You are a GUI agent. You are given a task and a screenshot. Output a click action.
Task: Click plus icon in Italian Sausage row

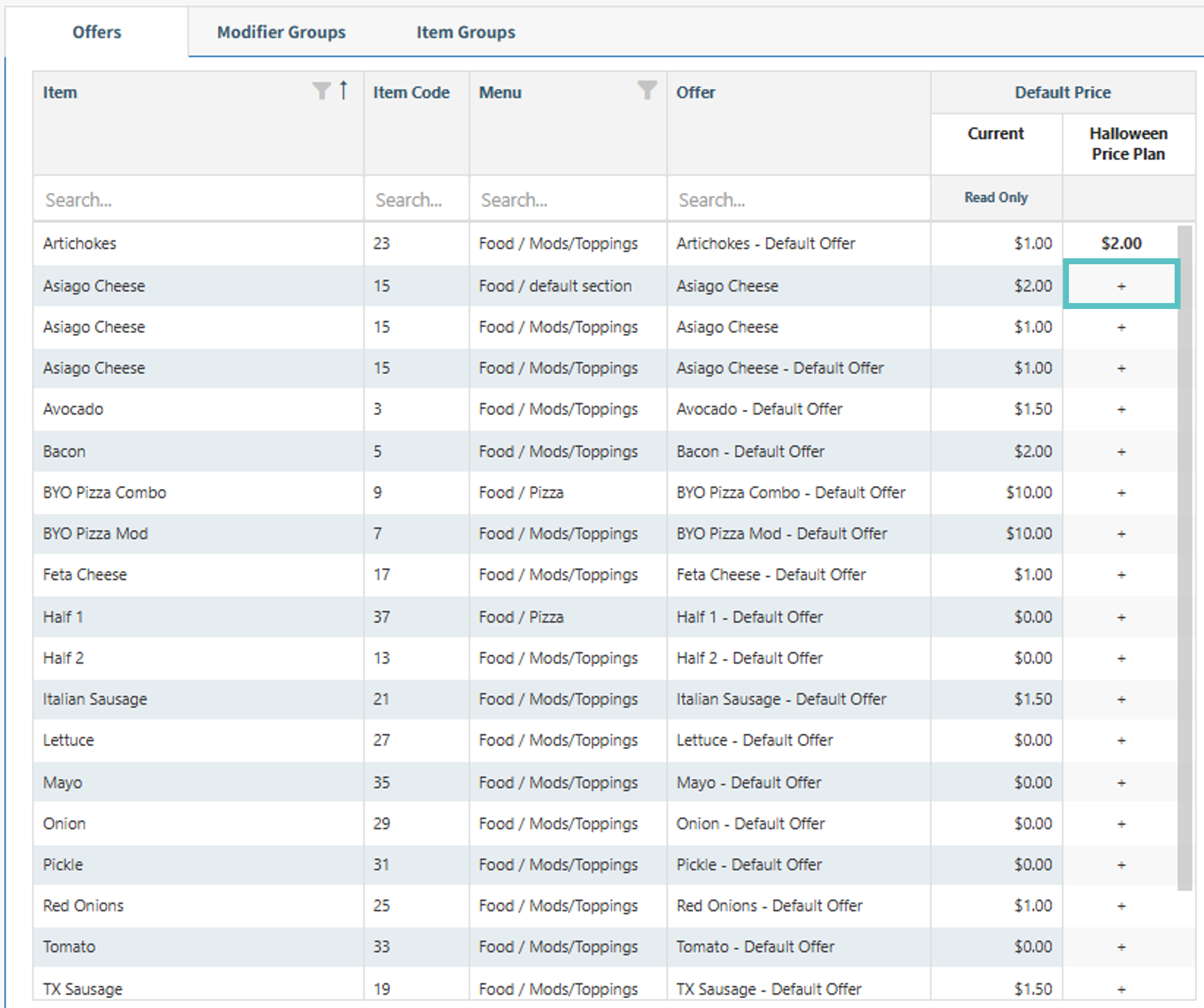point(1121,699)
